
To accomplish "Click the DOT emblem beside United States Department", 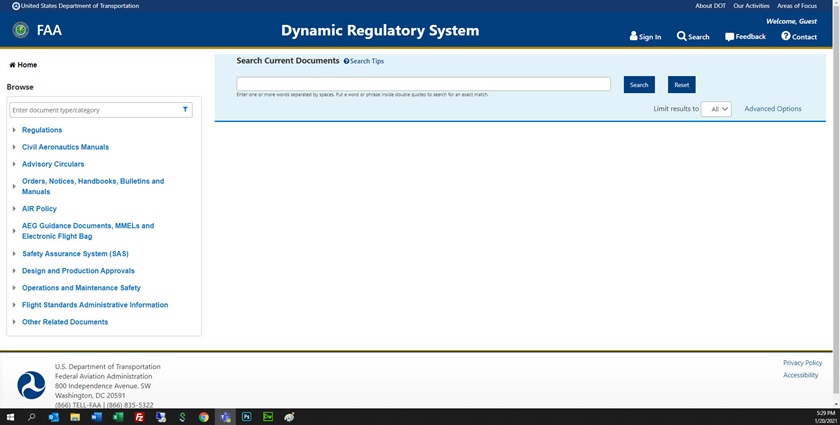I will pos(16,6).
